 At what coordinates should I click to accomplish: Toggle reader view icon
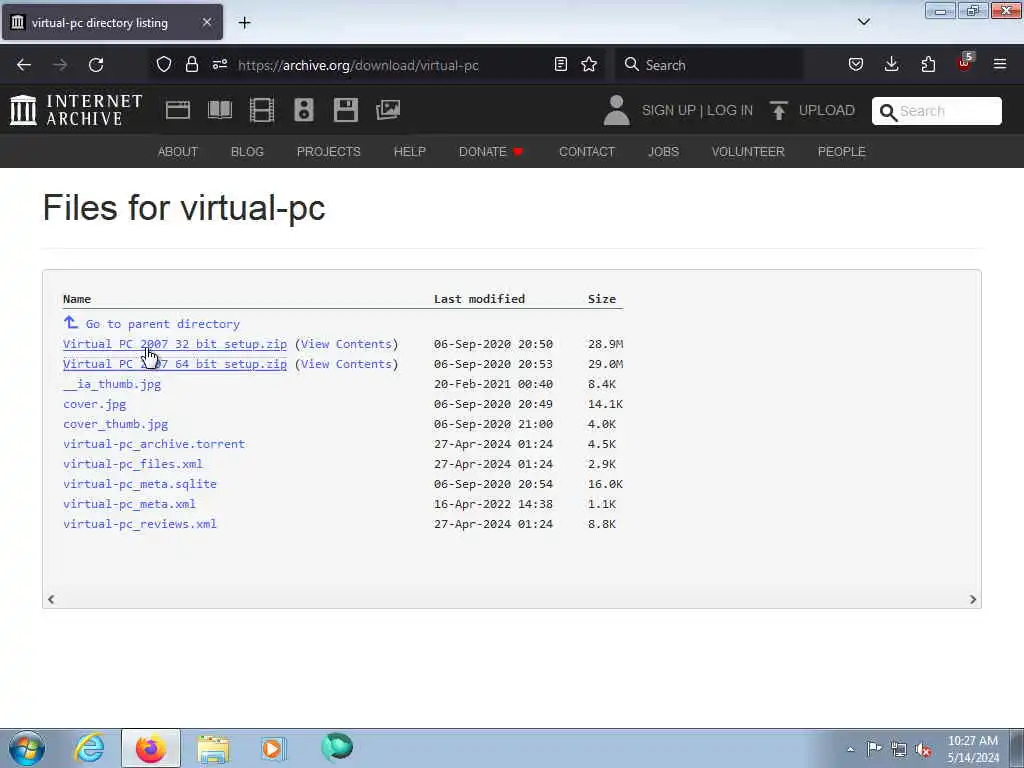560,64
